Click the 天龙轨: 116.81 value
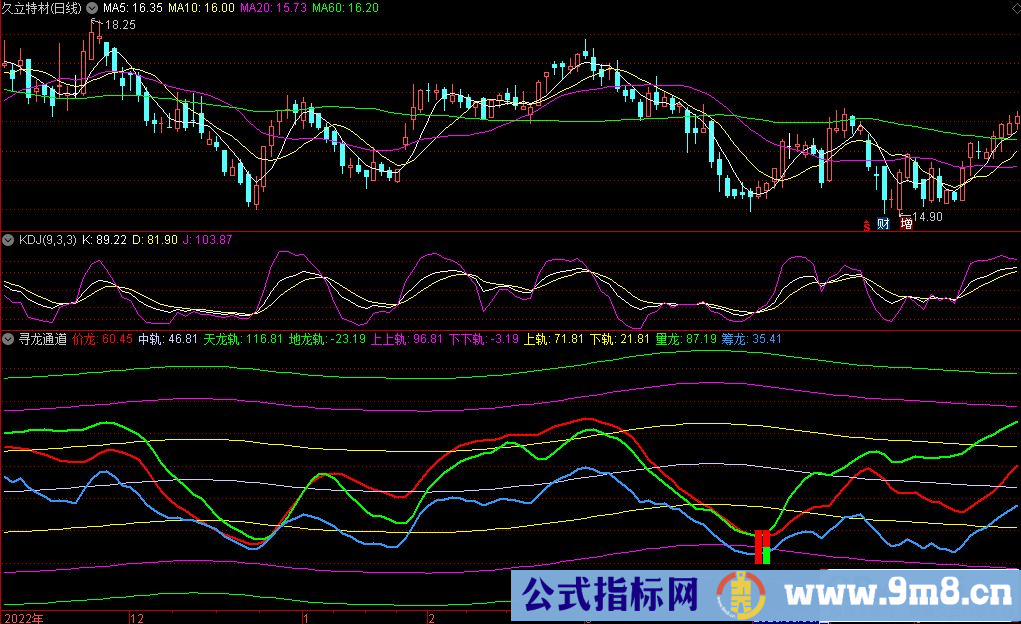The height and width of the screenshot is (624, 1021). click(x=243, y=339)
